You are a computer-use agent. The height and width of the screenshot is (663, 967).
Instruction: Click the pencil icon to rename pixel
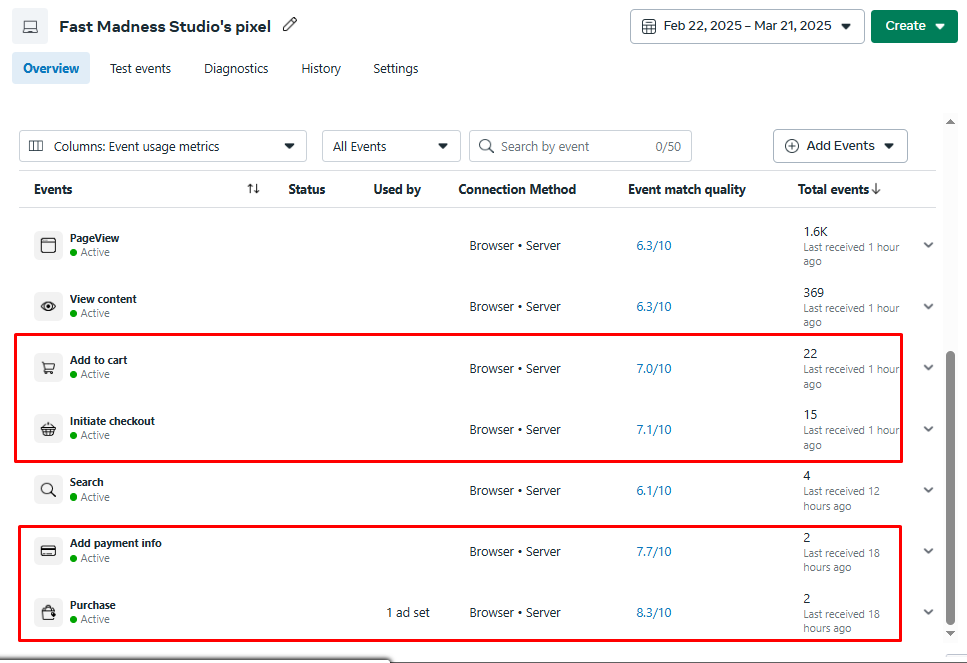pyautogui.click(x=290, y=25)
